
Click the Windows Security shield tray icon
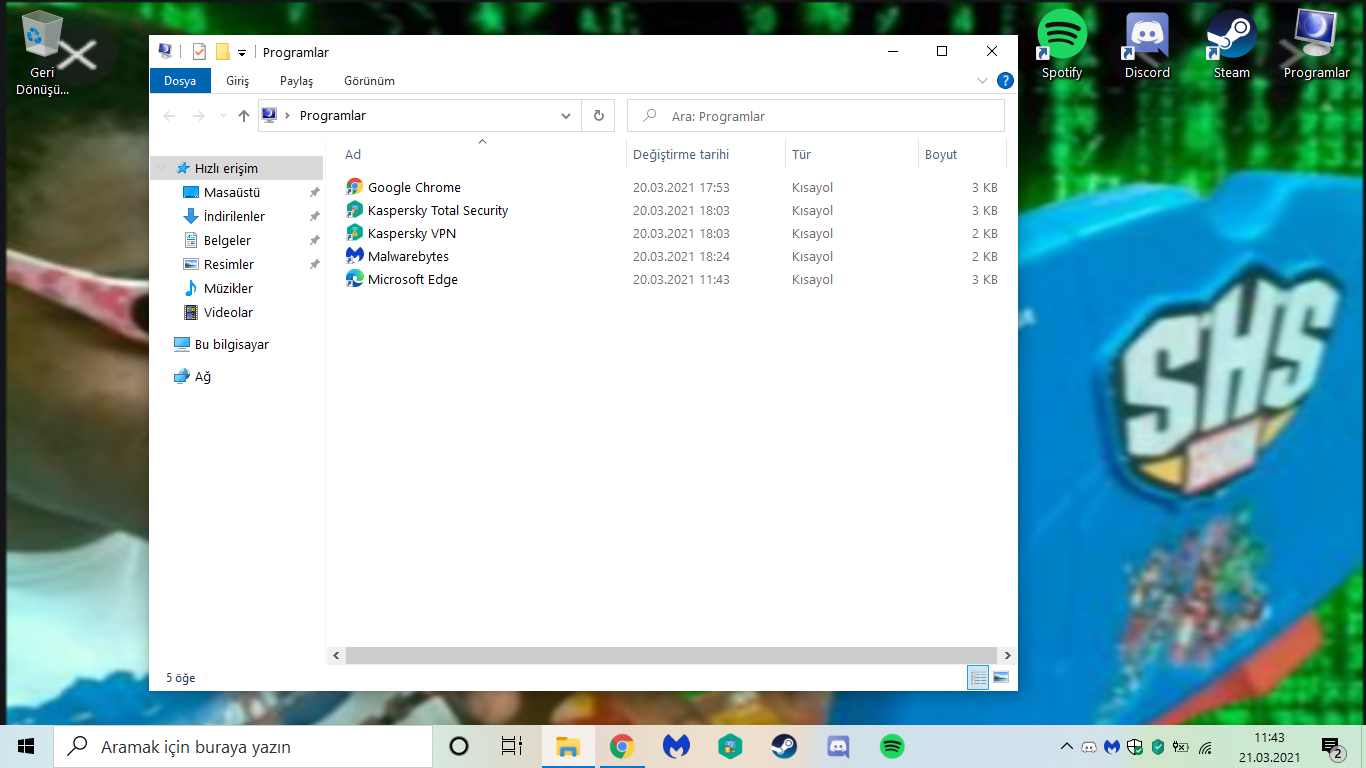1135,747
